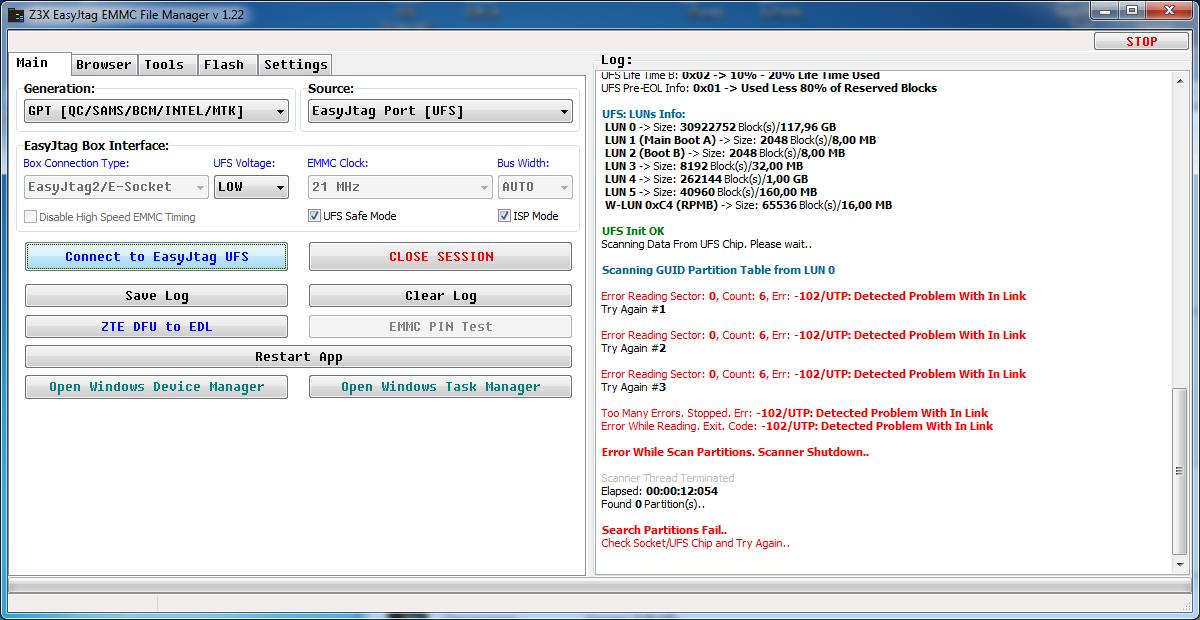Click the 'W-LUN 0xC4 (RPMB)' line
Viewport: 1200px width, 620px height.
[x=748, y=206]
